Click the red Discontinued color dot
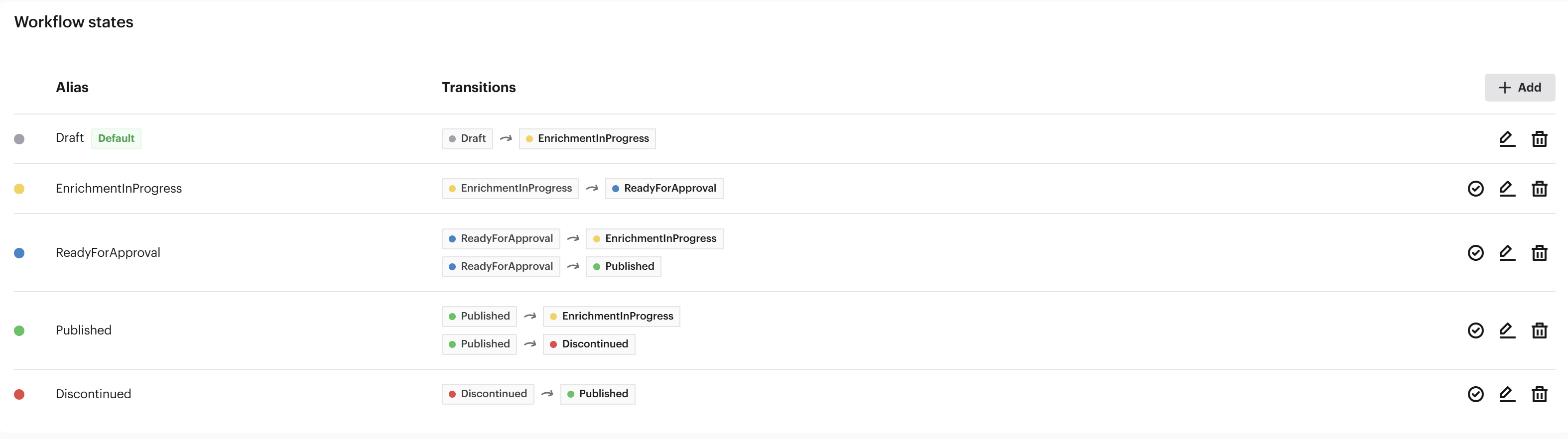Image resolution: width=1568 pixels, height=439 pixels. tap(19, 394)
